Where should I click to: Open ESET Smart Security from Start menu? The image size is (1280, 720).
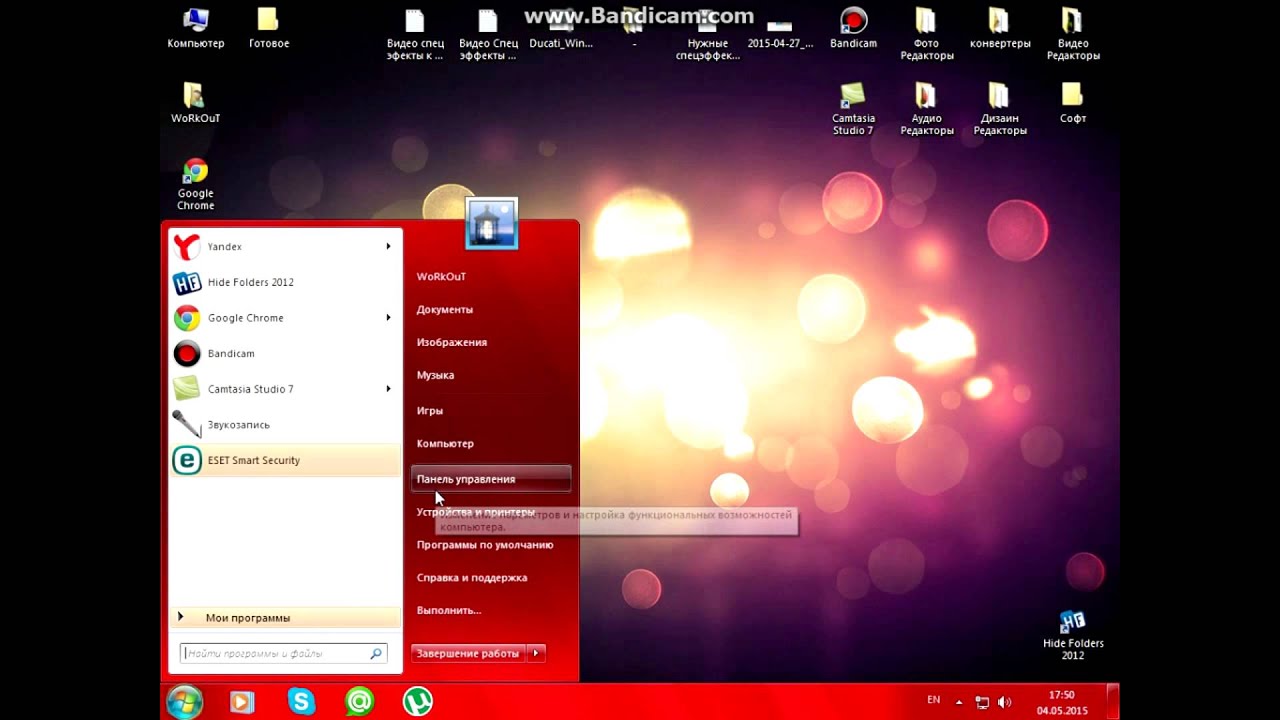(285, 460)
